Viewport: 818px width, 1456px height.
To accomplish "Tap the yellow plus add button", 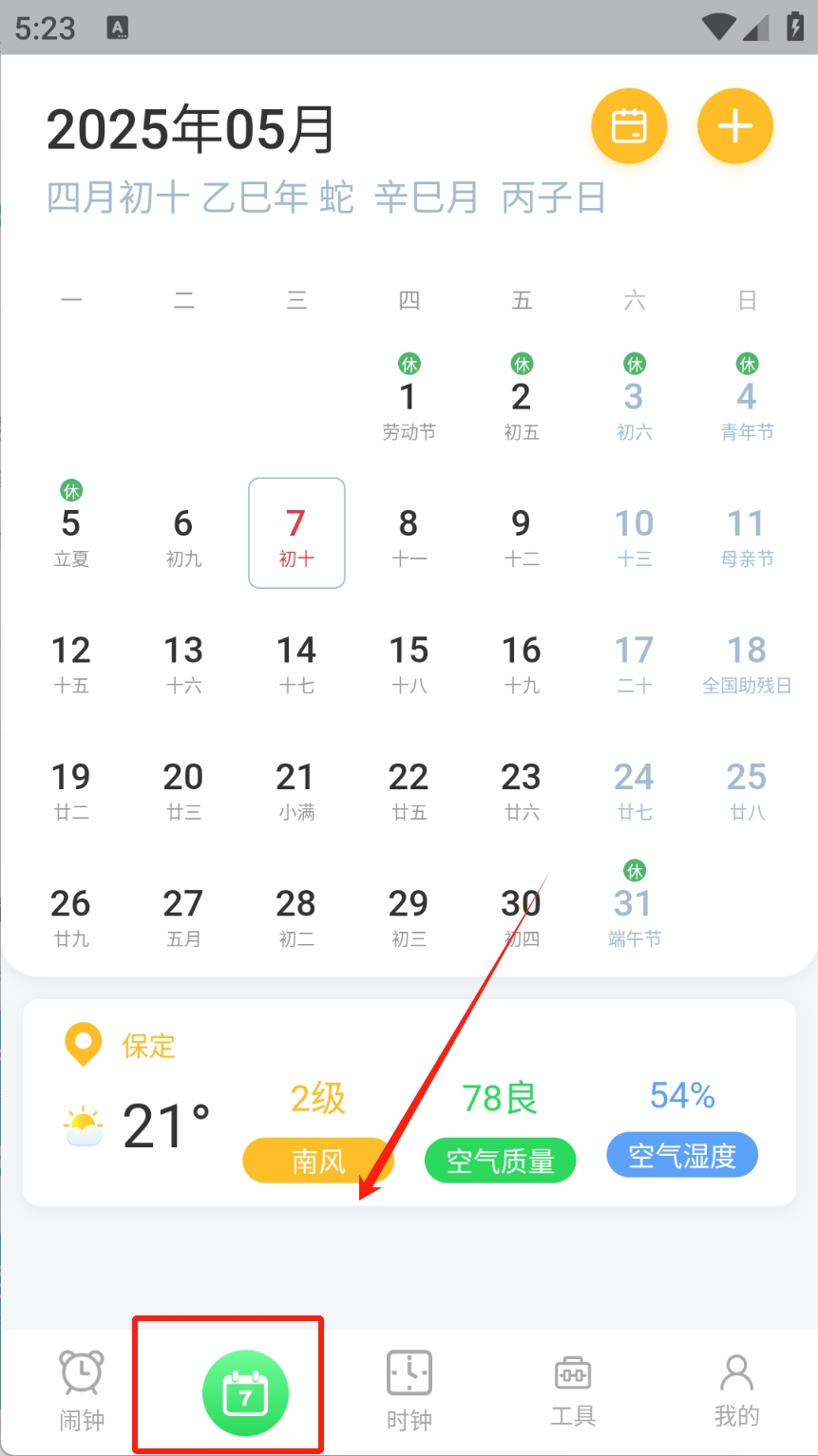I will click(x=735, y=126).
